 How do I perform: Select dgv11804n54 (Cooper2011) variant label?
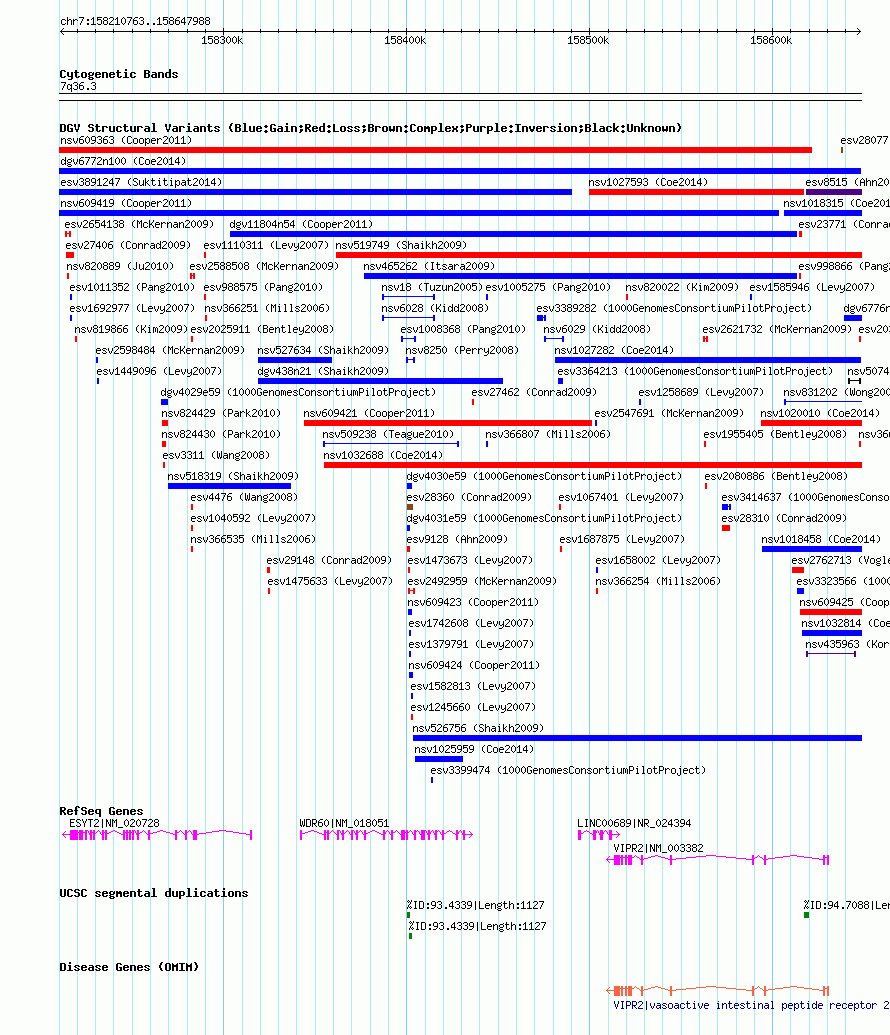(301, 225)
